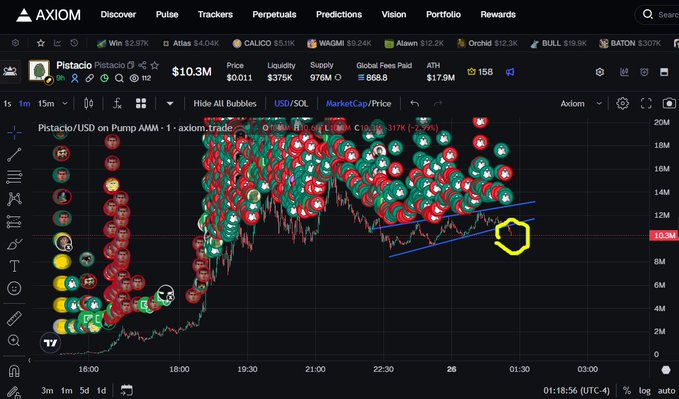
Task: Select the ruler measure tool
Action: (x=14, y=318)
